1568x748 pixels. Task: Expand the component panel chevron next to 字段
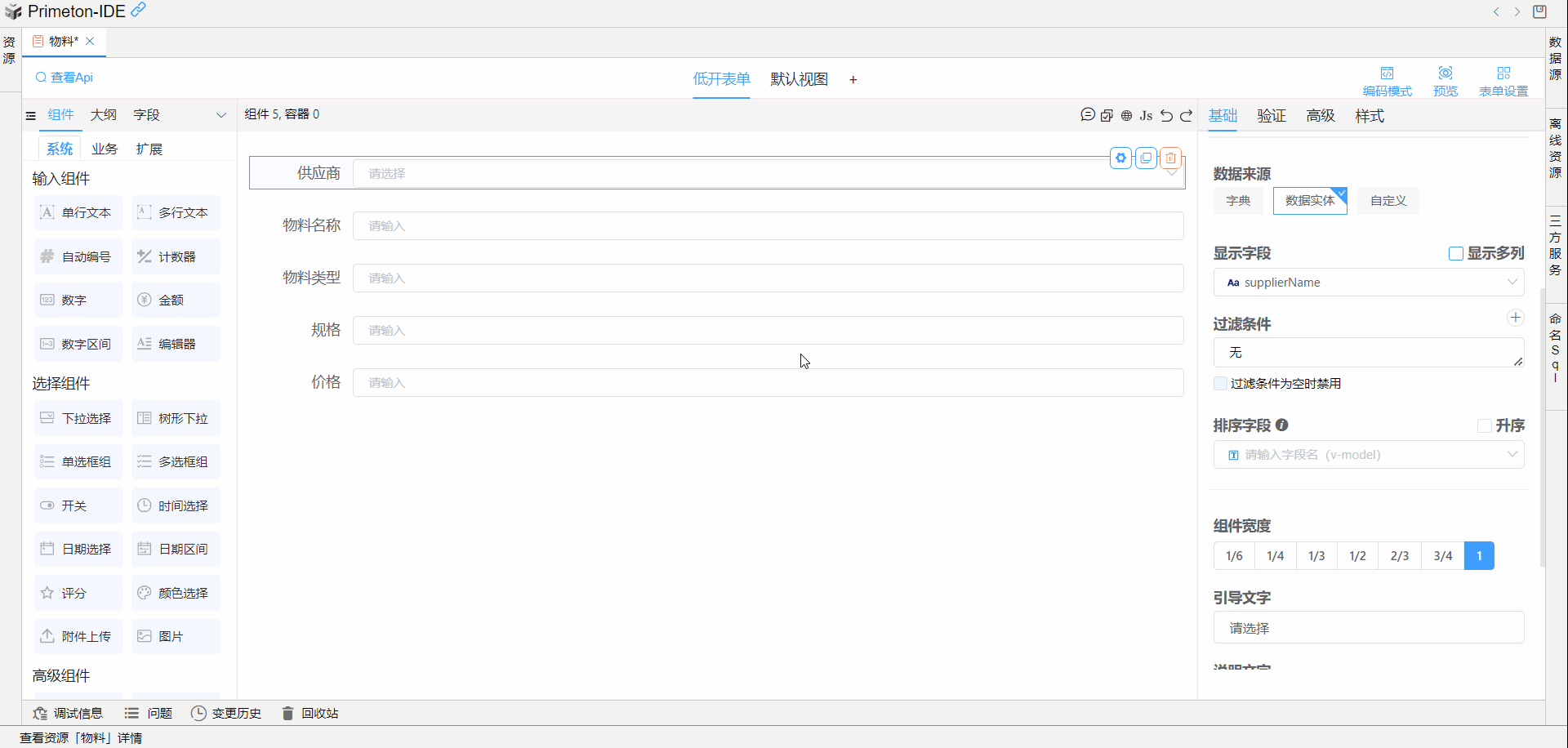pos(220,115)
